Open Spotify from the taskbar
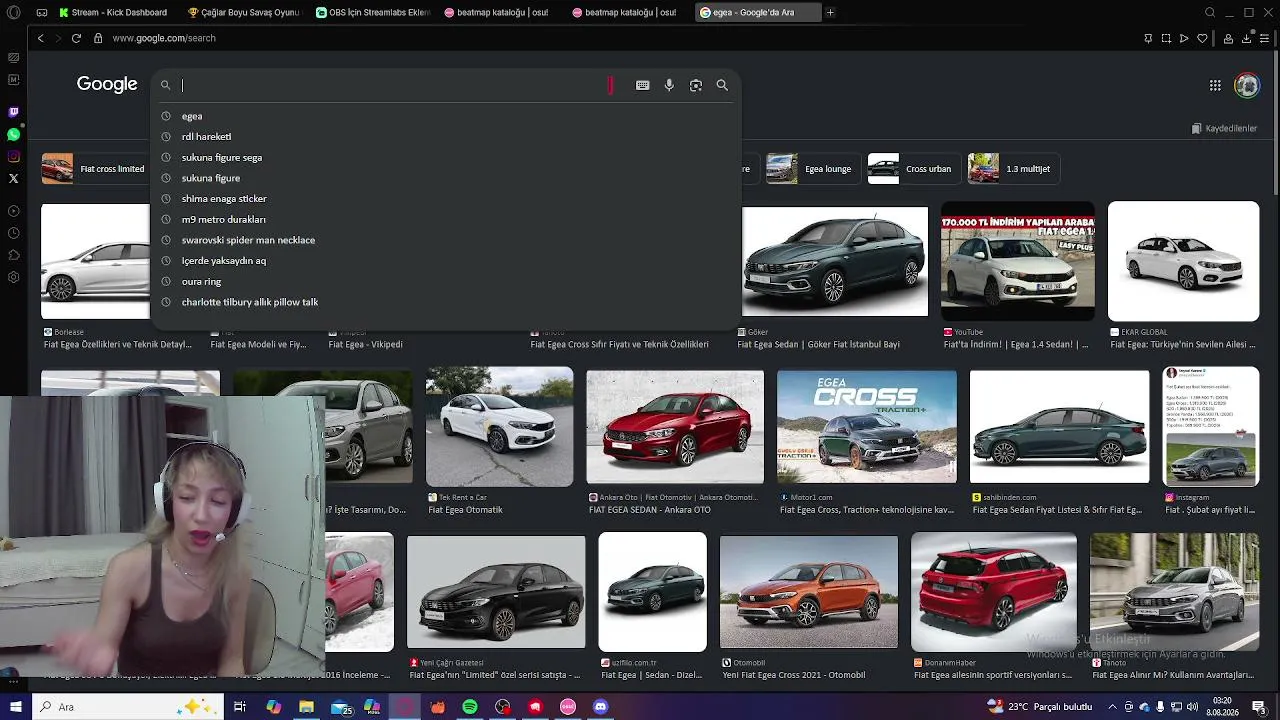1280x720 pixels. pos(470,707)
